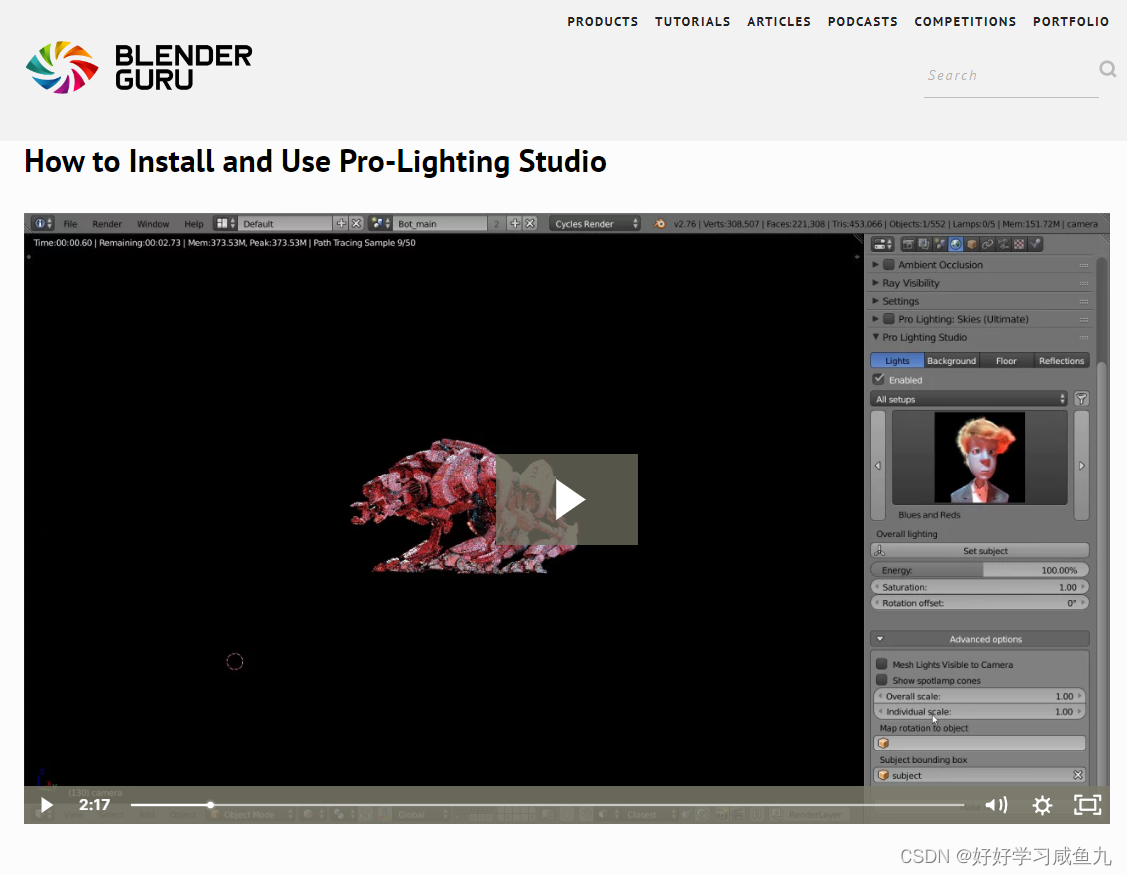Toggle the Enabled checkbox
This screenshot has height=875, width=1127.
(x=879, y=379)
